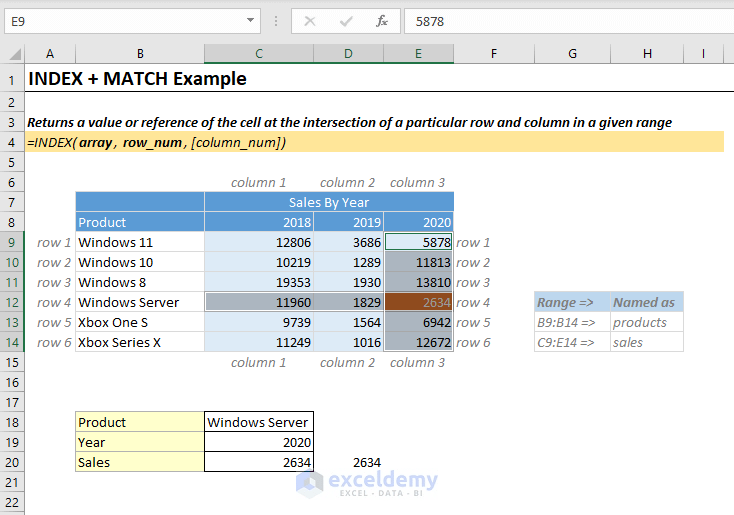Click the 'Xbox One S' product cell

click(140, 323)
